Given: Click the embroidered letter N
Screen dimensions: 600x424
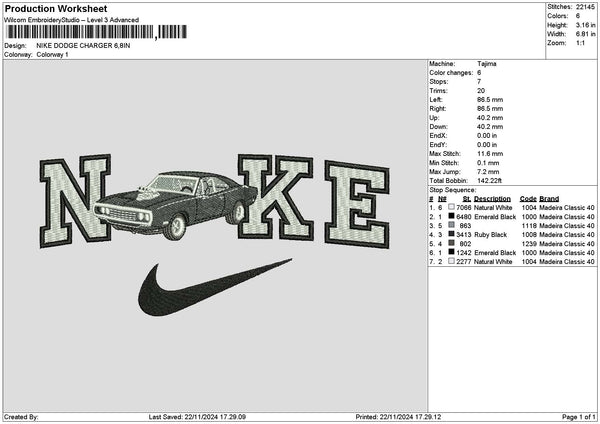Looking at the screenshot, I should [75, 200].
